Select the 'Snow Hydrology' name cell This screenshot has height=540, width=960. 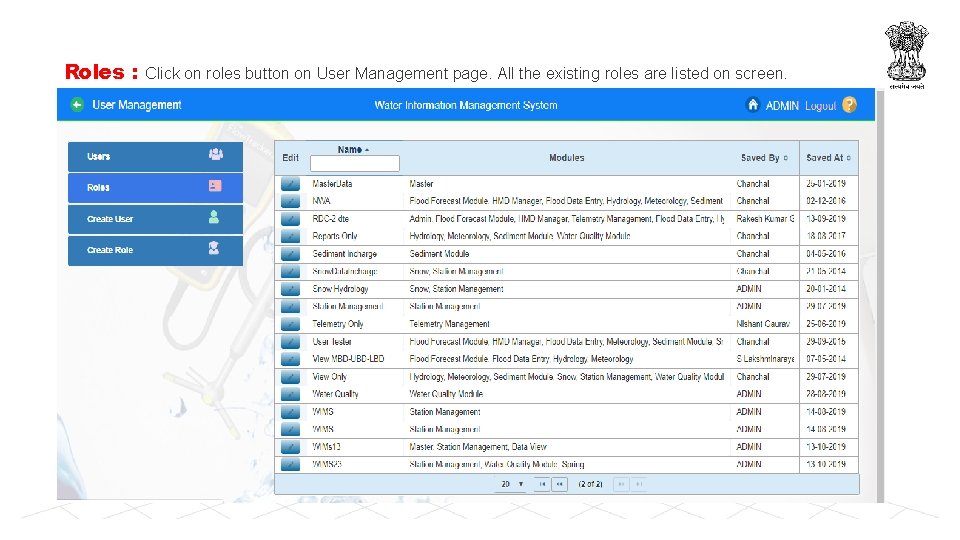point(340,289)
